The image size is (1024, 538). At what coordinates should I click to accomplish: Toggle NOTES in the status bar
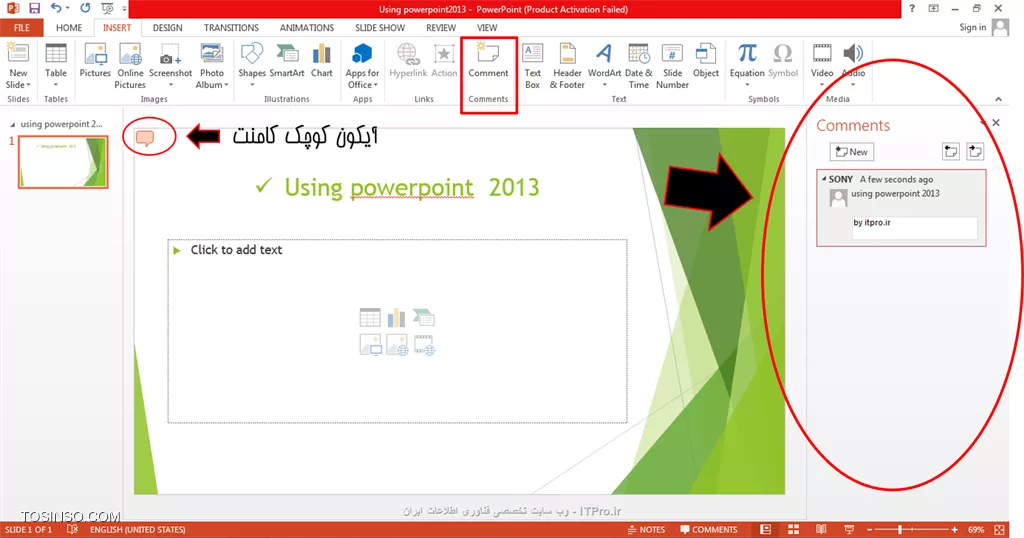646,530
